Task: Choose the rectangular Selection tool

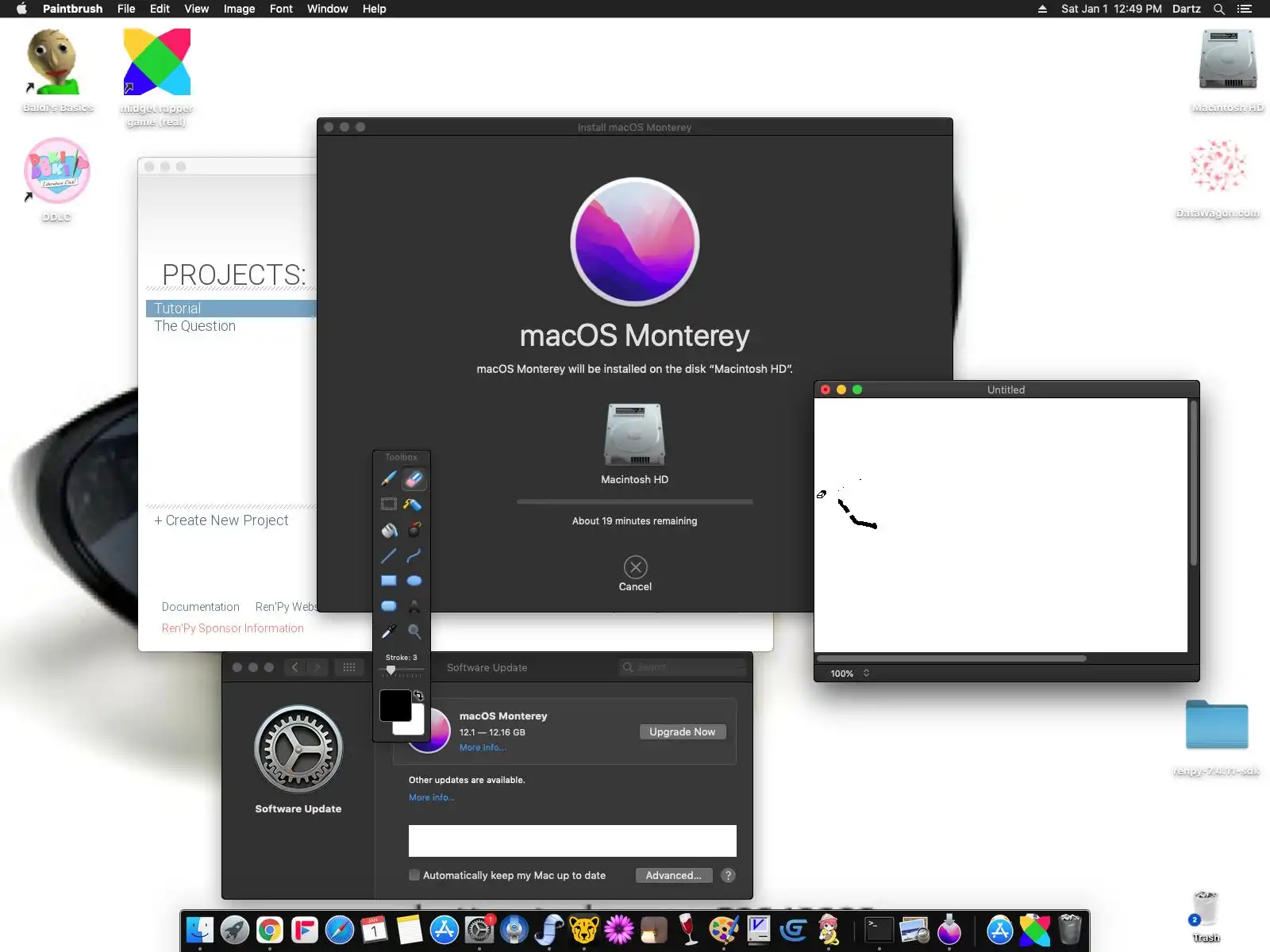Action: 389,504
